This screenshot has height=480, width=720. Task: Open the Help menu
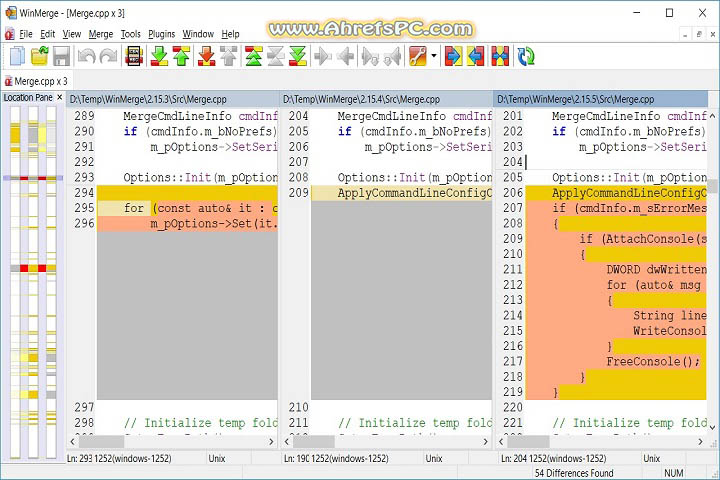point(230,34)
